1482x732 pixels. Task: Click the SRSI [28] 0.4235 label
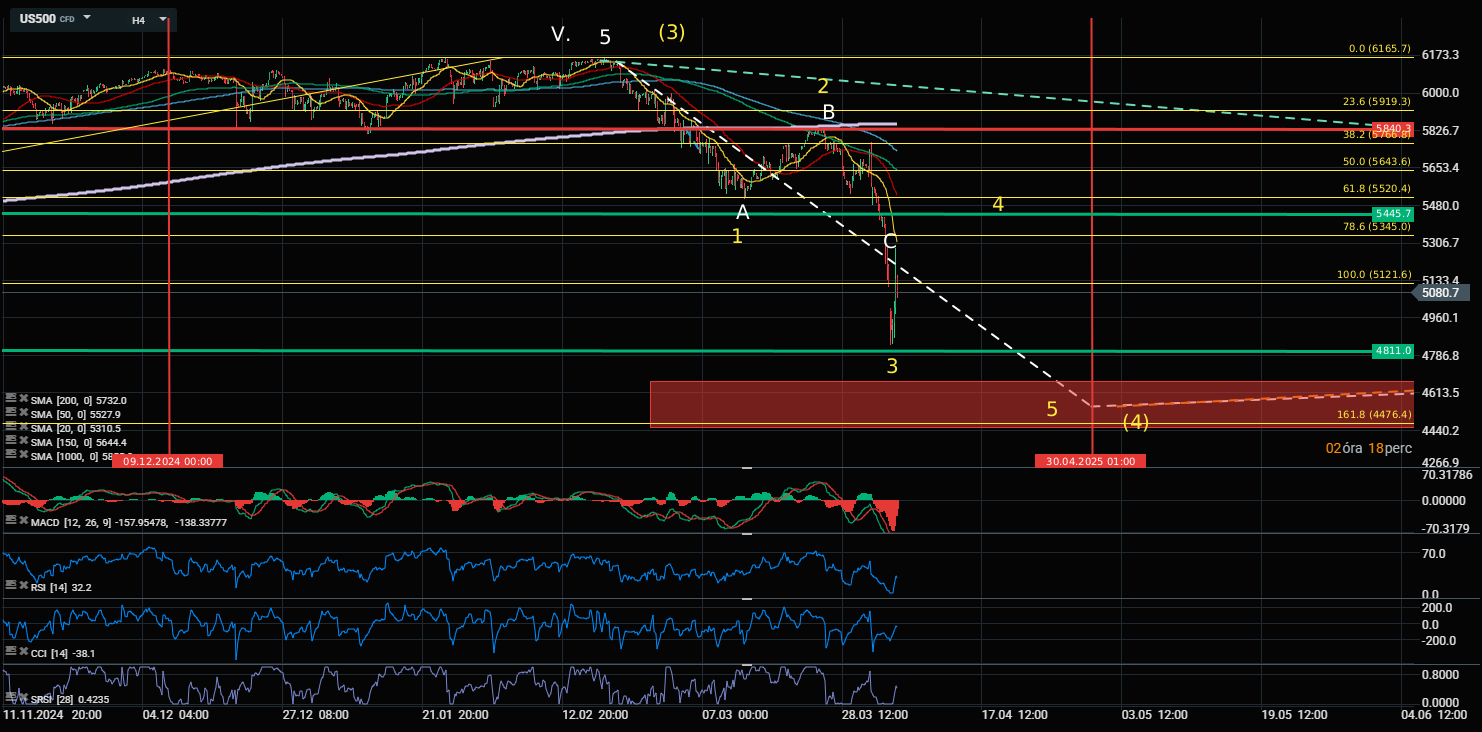click(70, 699)
